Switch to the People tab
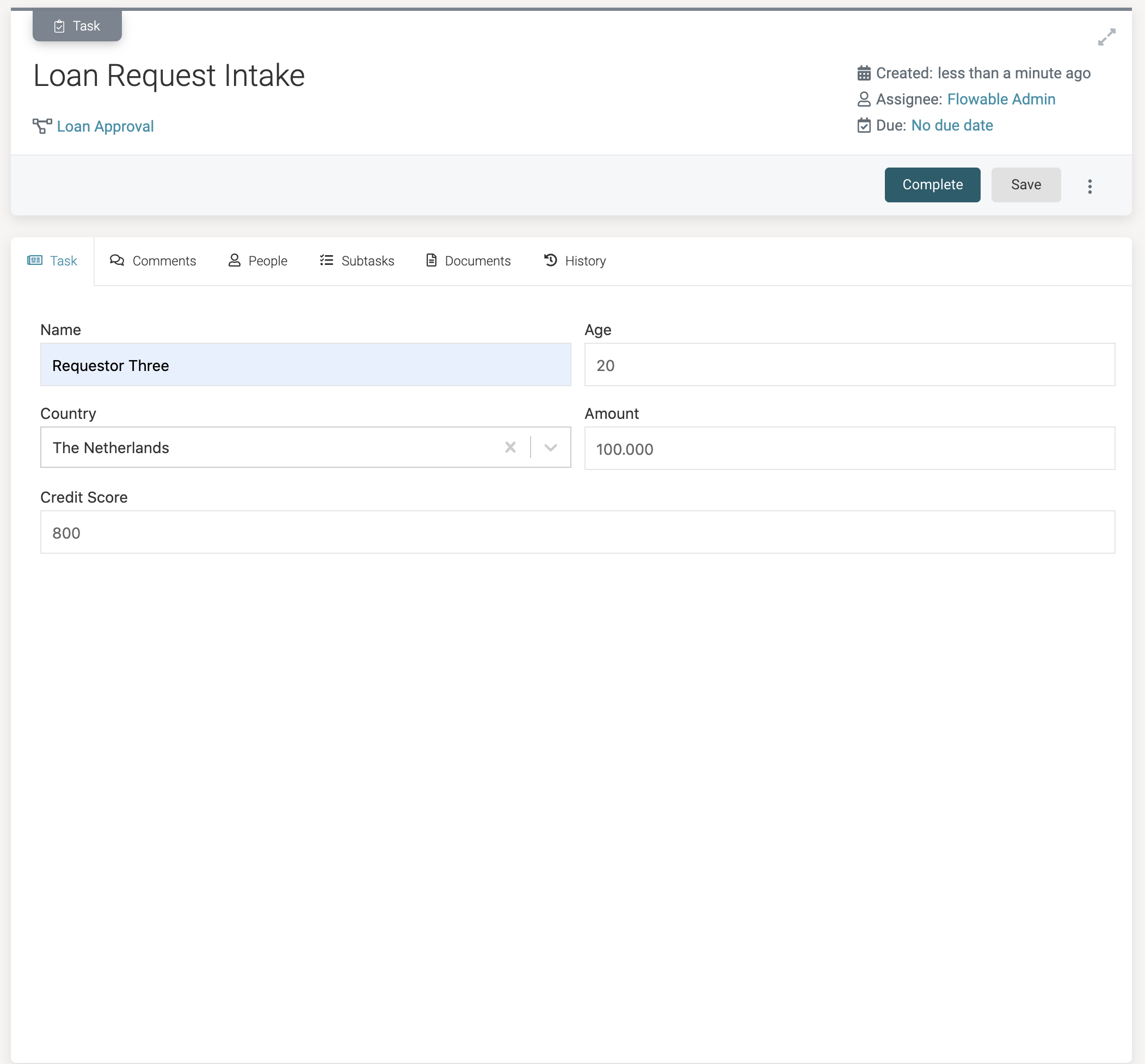Viewport: 1145px width, 1064px height. [267, 261]
